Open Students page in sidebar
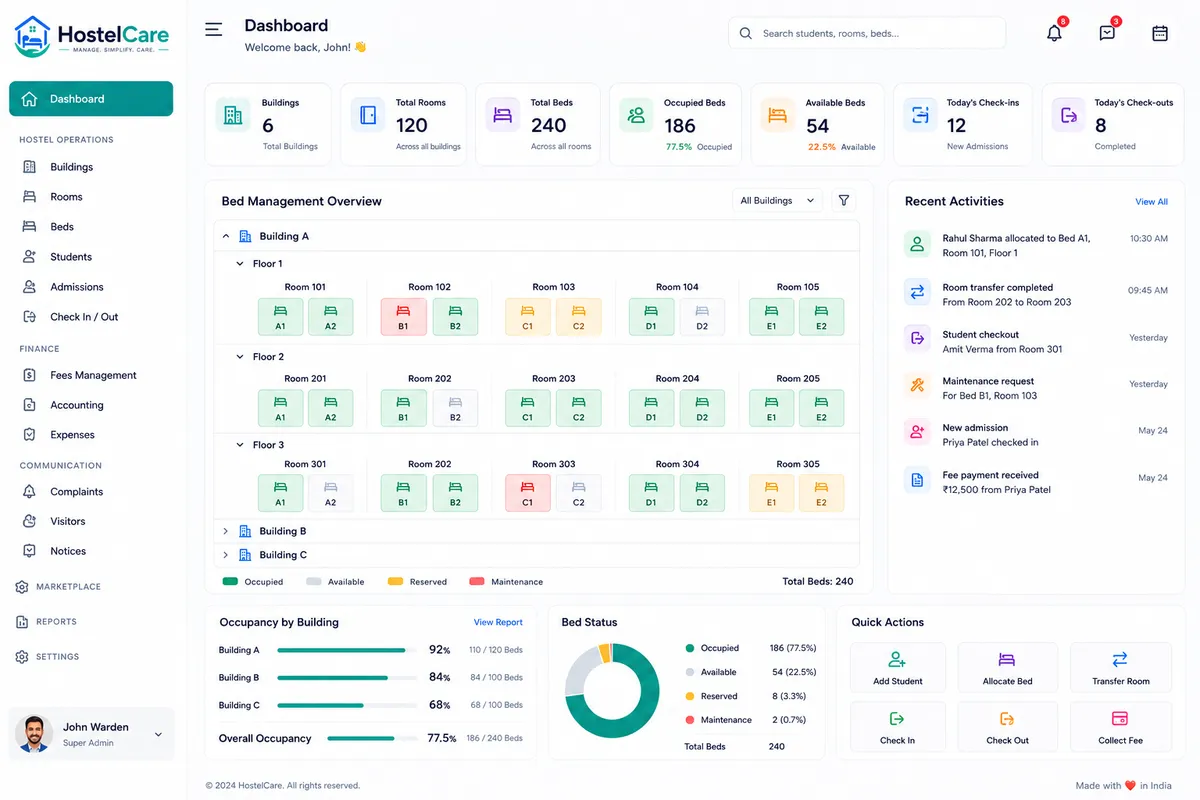Viewport: 1200px width, 800px height. (x=71, y=257)
